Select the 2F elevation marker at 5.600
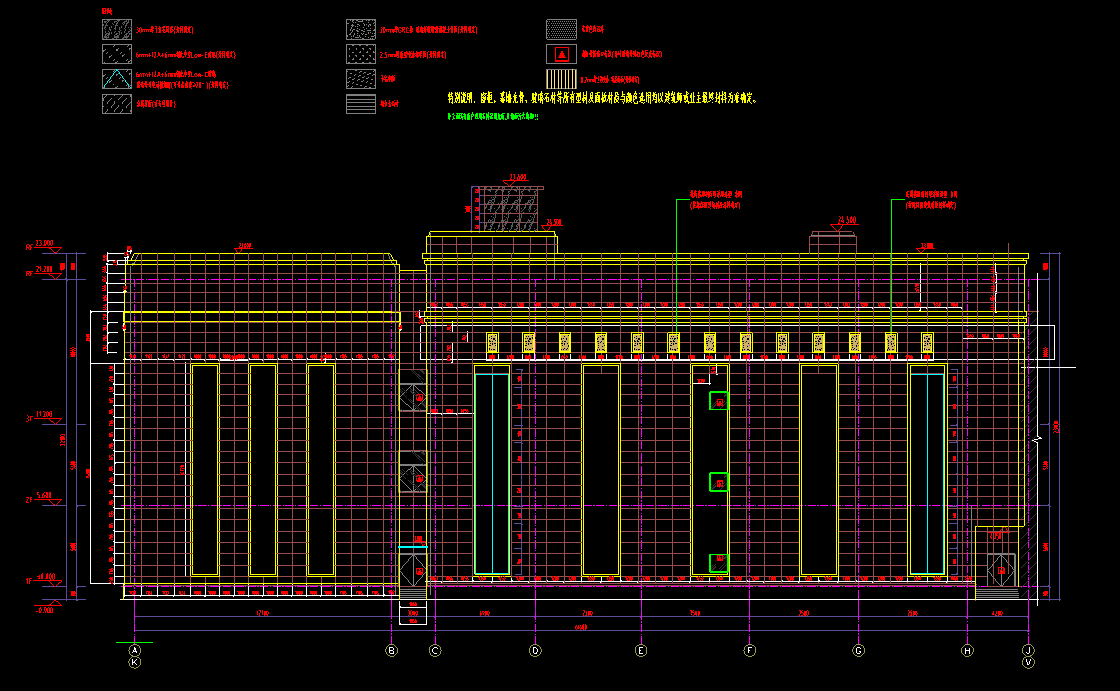The width and height of the screenshot is (1120, 691). [x=46, y=497]
